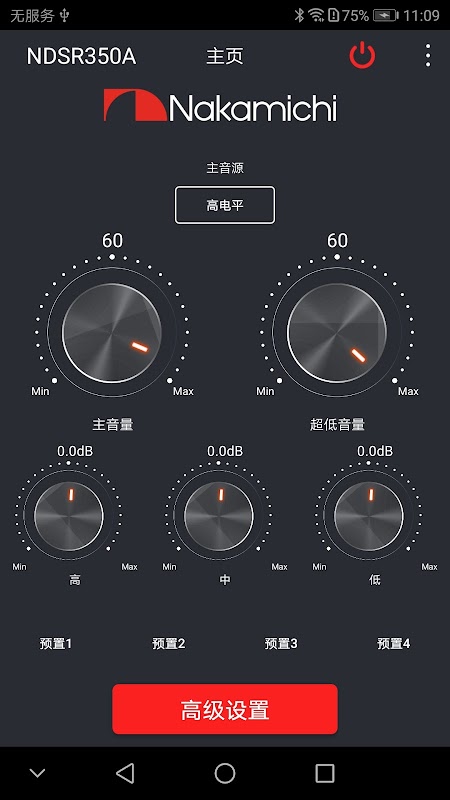Tap the Android recent apps button
The width and height of the screenshot is (450, 800).
(324, 773)
